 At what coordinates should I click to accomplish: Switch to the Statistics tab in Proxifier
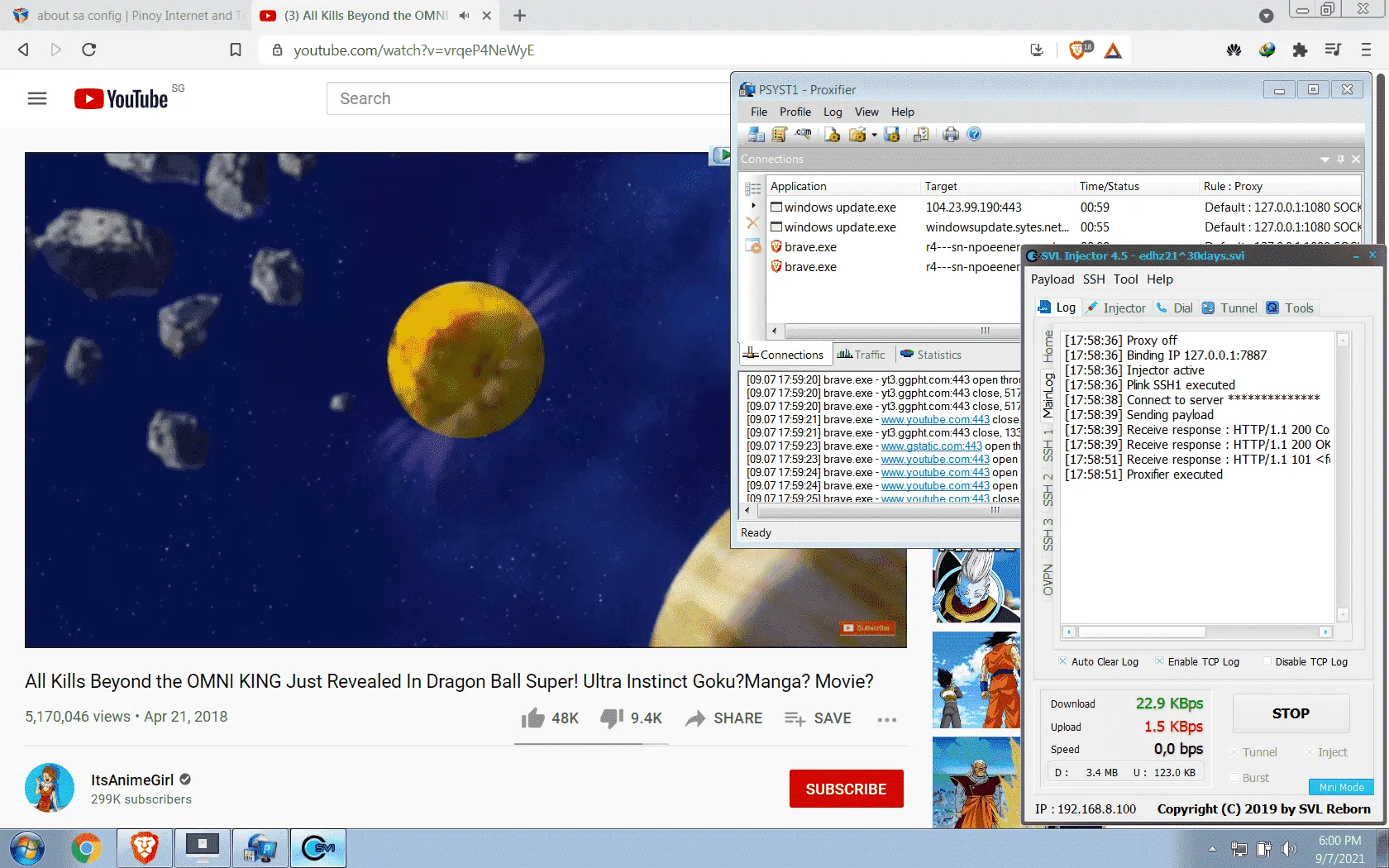pos(931,355)
